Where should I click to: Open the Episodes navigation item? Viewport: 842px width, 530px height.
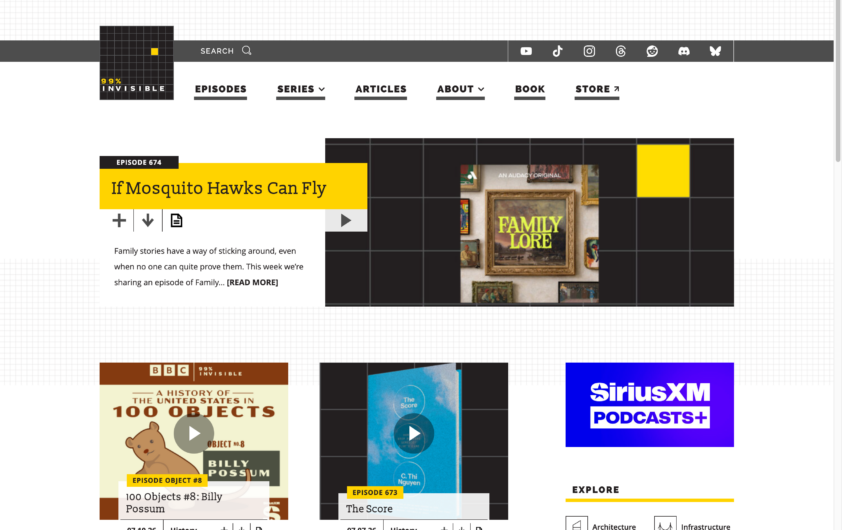click(221, 89)
